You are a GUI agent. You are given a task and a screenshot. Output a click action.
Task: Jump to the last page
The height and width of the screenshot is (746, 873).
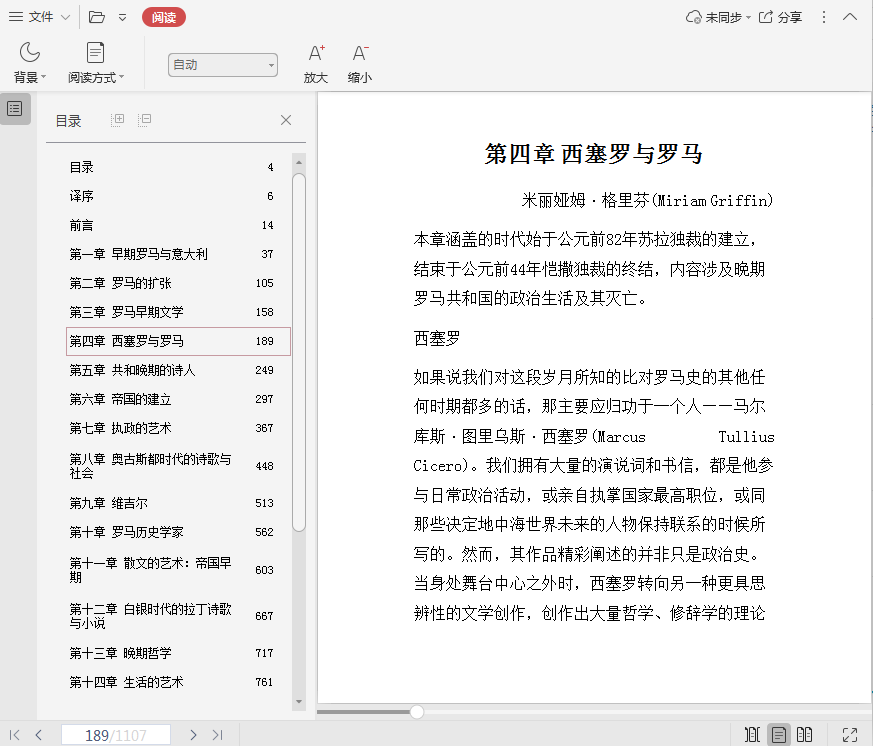pos(217,735)
